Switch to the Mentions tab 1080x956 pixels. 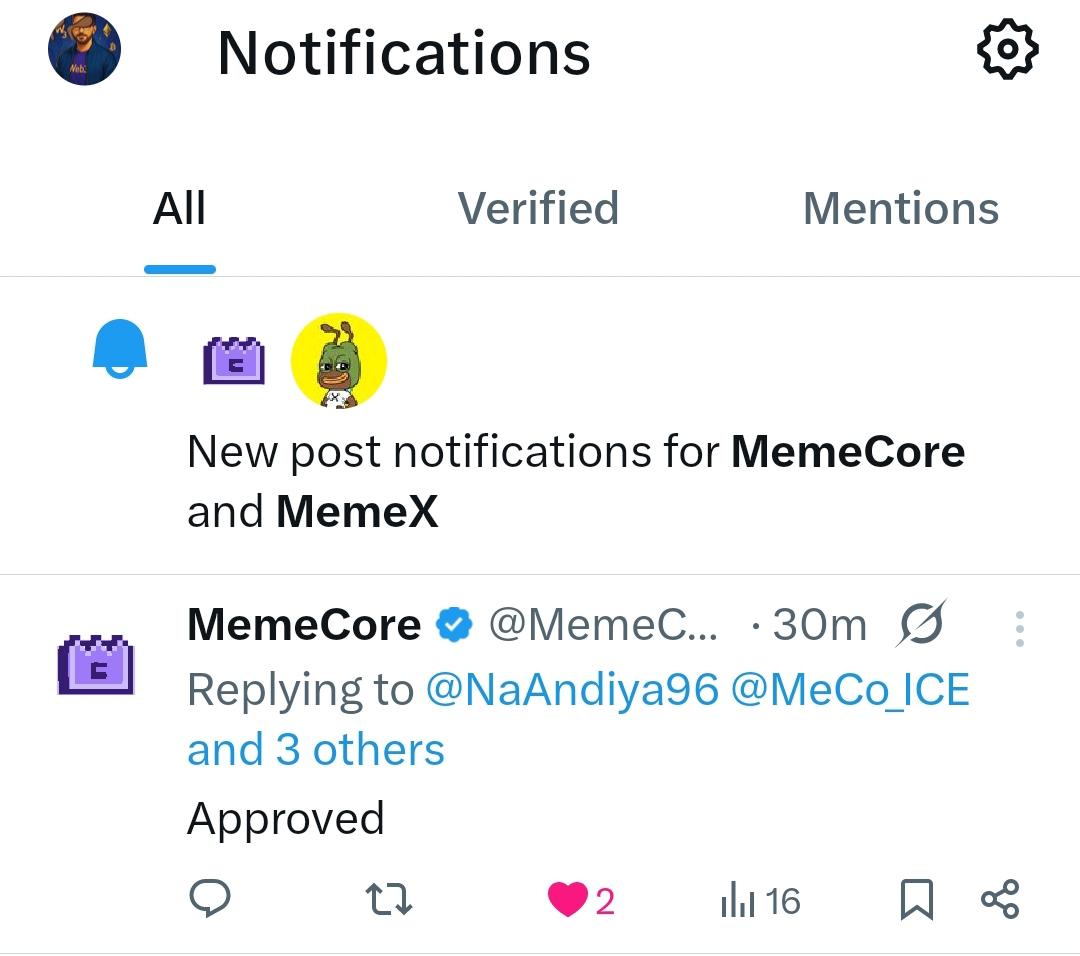(899, 209)
